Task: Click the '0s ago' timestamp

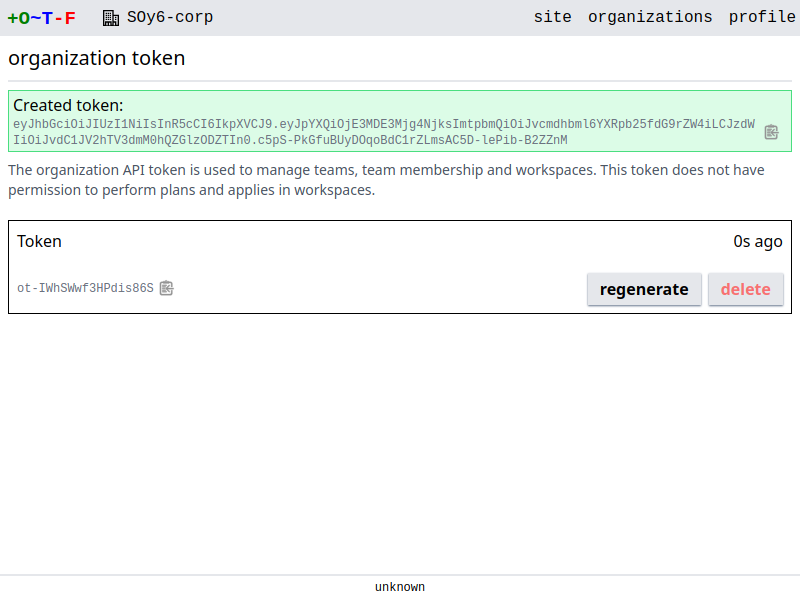Action: click(757, 241)
